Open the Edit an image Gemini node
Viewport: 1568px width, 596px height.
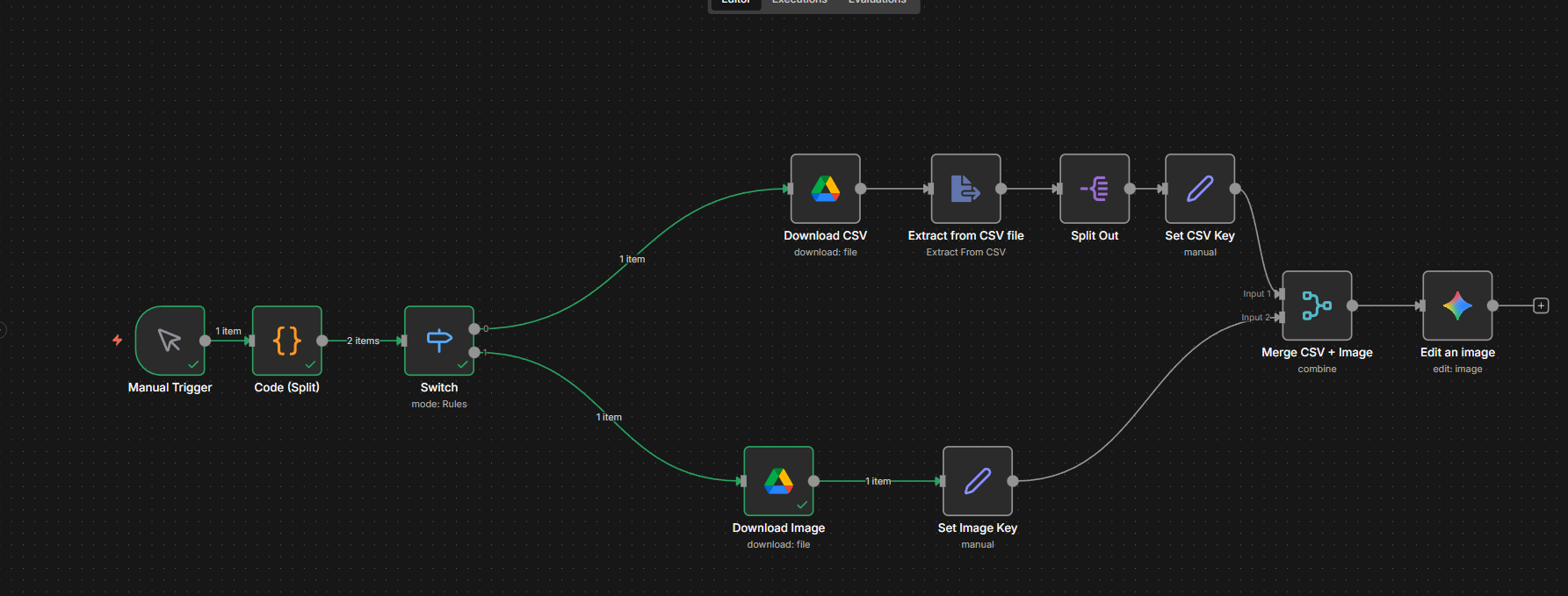(1457, 305)
